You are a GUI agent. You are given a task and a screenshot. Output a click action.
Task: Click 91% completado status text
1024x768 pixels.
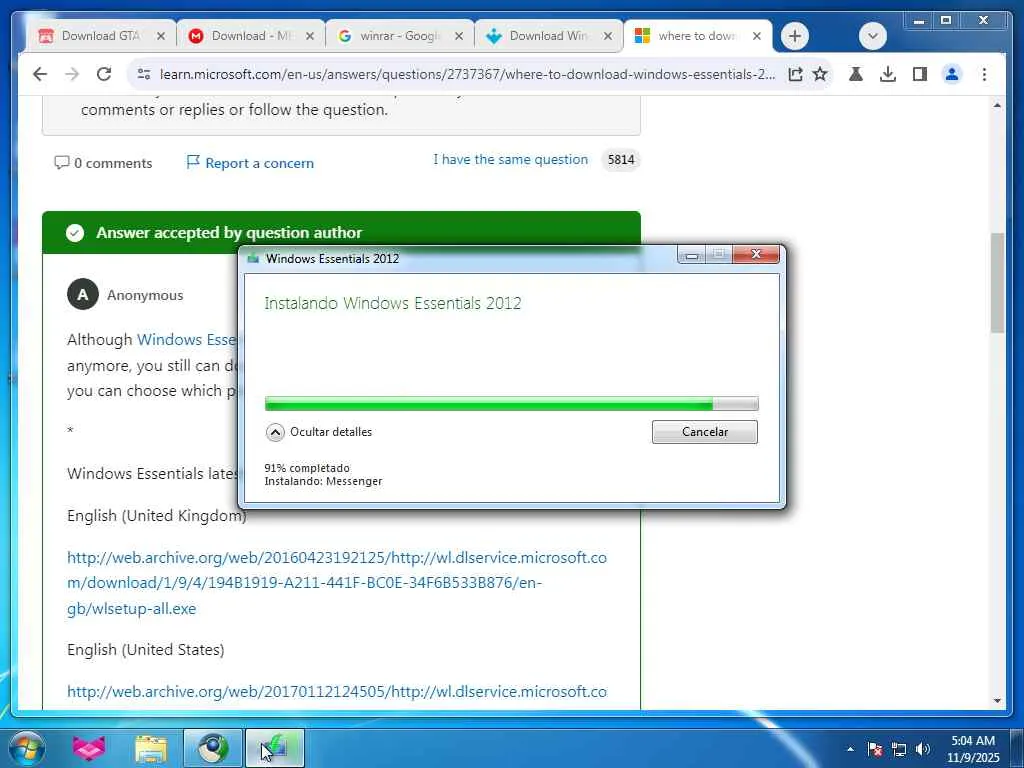[x=307, y=468]
